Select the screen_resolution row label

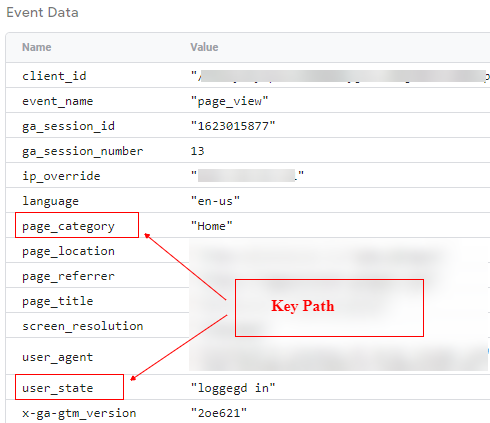coord(83,326)
